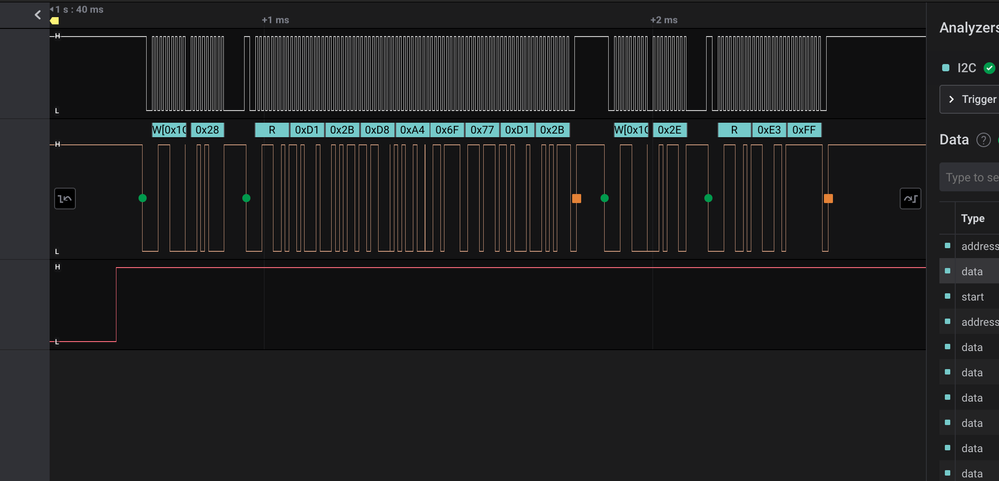Image resolution: width=999 pixels, height=481 pixels.
Task: Sort by the Type column header
Action: 972,219
